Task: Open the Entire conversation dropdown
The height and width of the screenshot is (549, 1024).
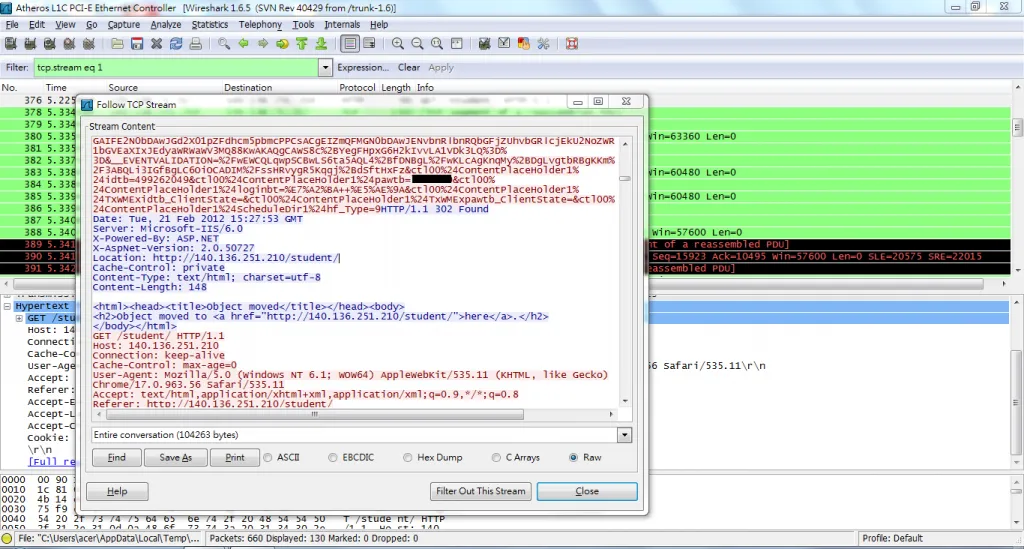Action: click(624, 435)
